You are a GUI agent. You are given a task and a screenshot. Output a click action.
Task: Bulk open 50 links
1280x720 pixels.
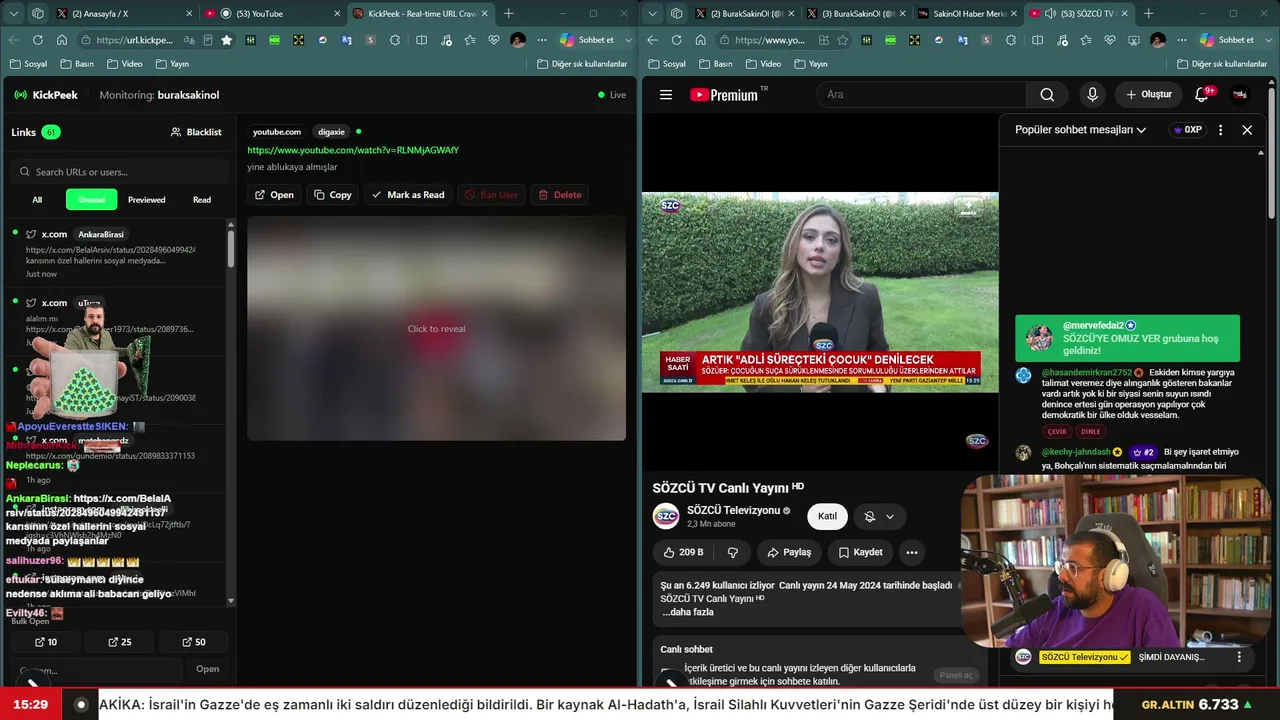click(x=194, y=642)
